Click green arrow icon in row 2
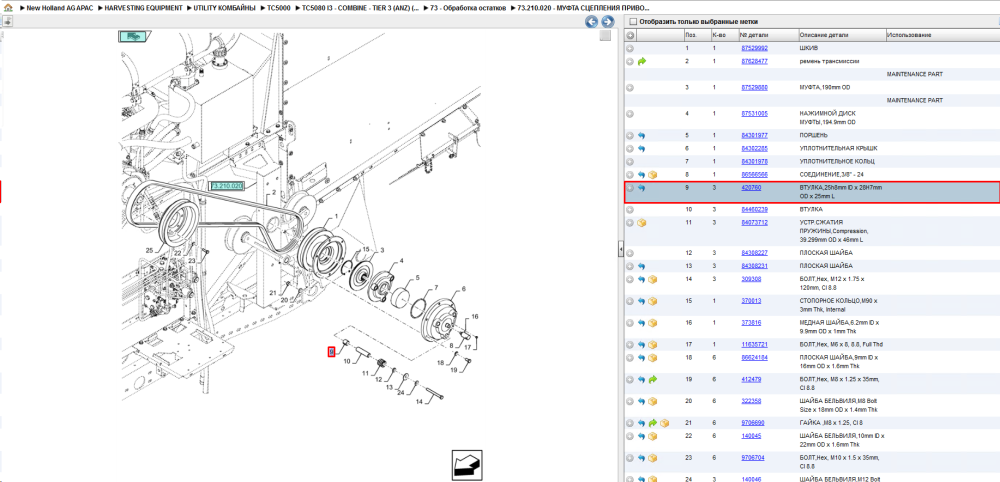1000x482 pixels. (642, 61)
